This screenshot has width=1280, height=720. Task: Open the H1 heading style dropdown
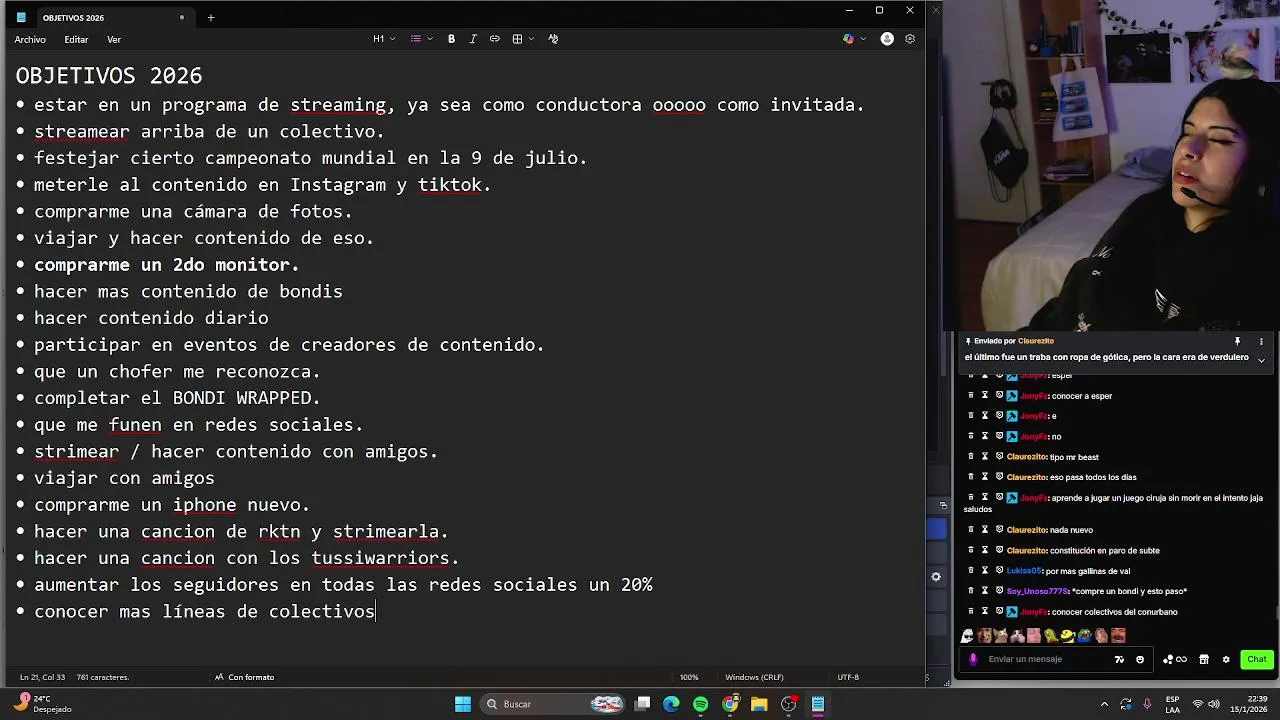[384, 39]
